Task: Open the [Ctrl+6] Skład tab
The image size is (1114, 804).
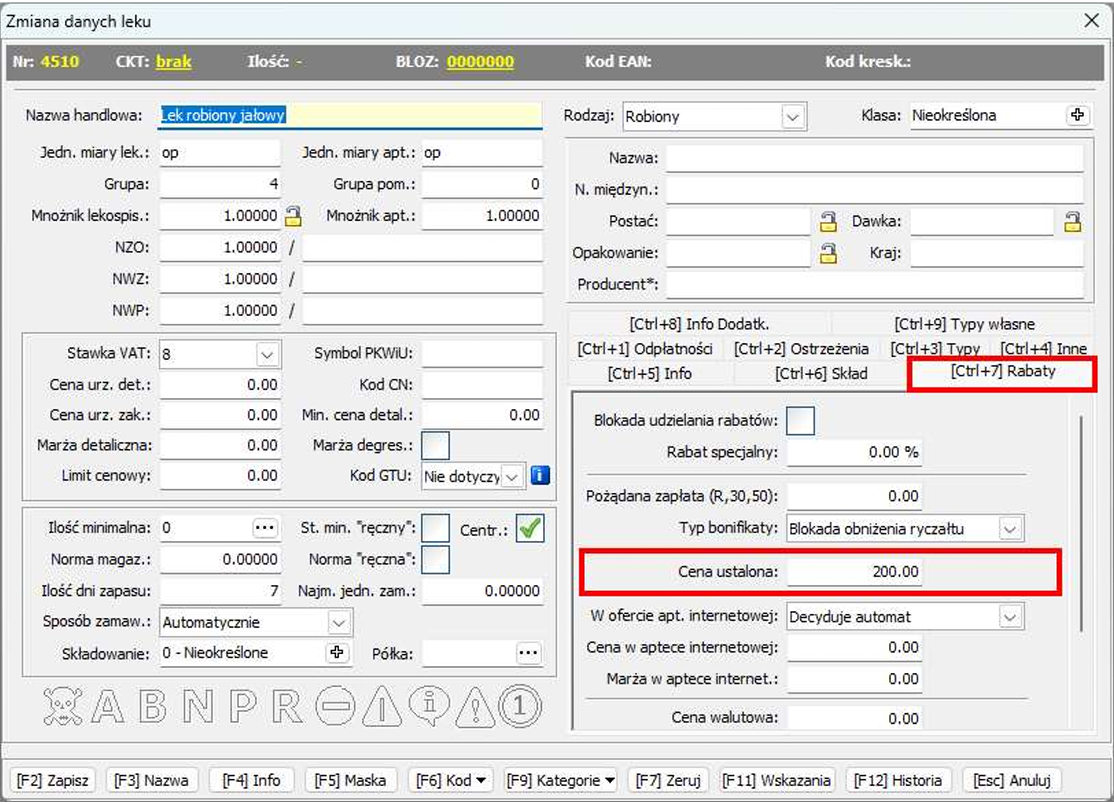Action: pyautogui.click(x=820, y=373)
